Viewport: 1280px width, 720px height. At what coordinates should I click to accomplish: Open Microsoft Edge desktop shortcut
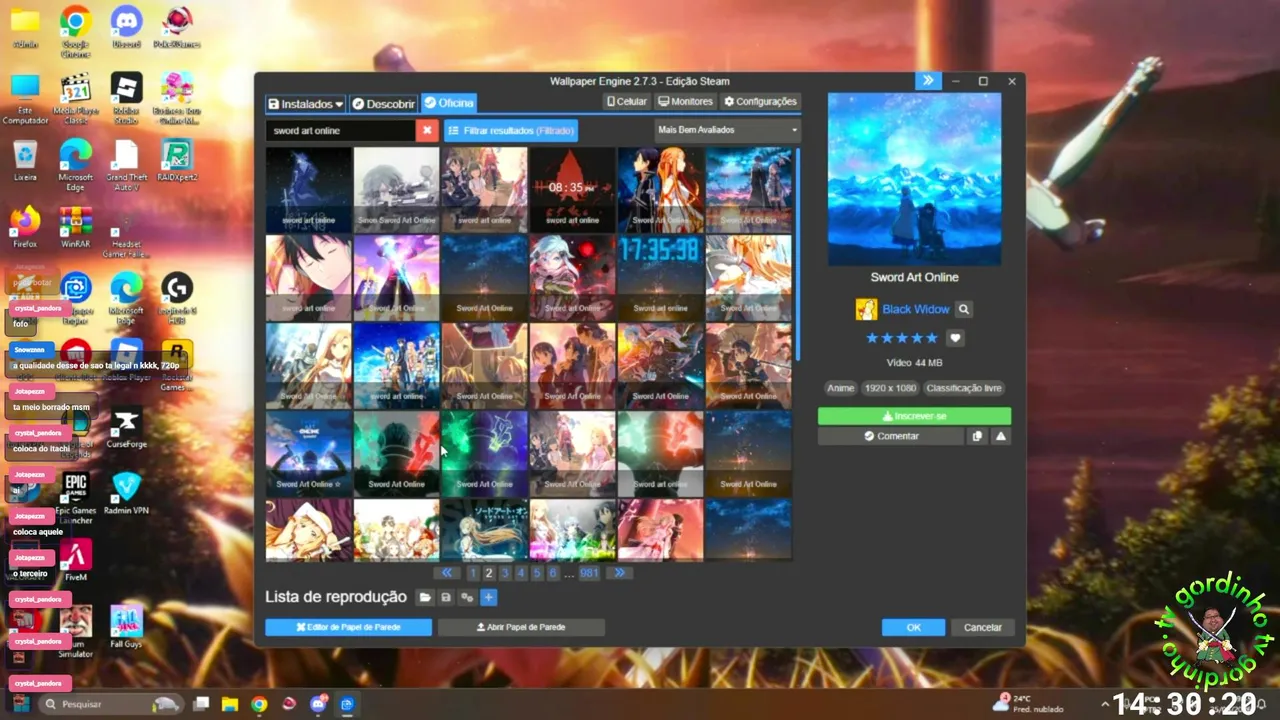(x=75, y=164)
